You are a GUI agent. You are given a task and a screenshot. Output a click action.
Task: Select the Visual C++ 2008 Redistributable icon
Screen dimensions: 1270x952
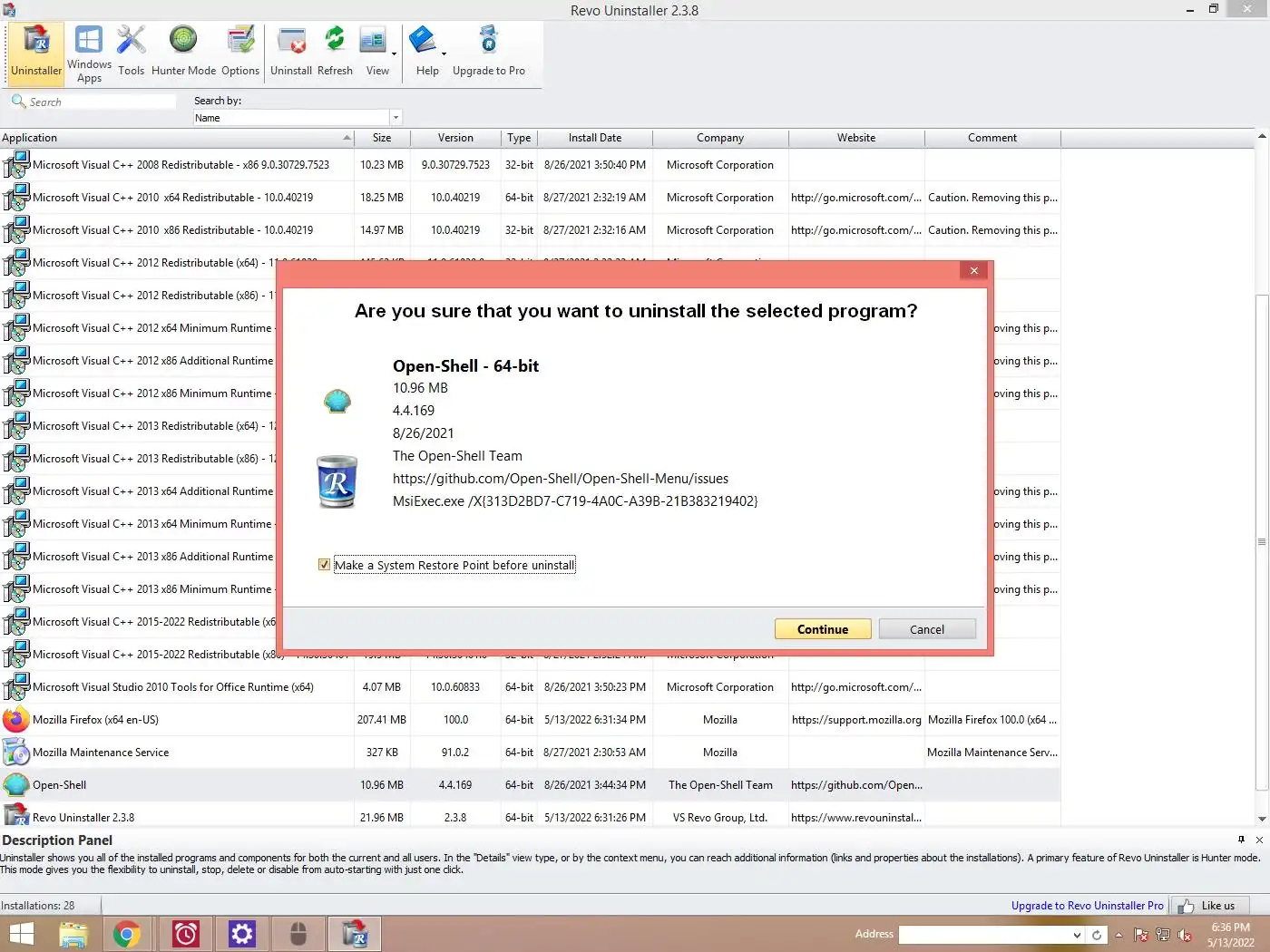pyautogui.click(x=15, y=165)
